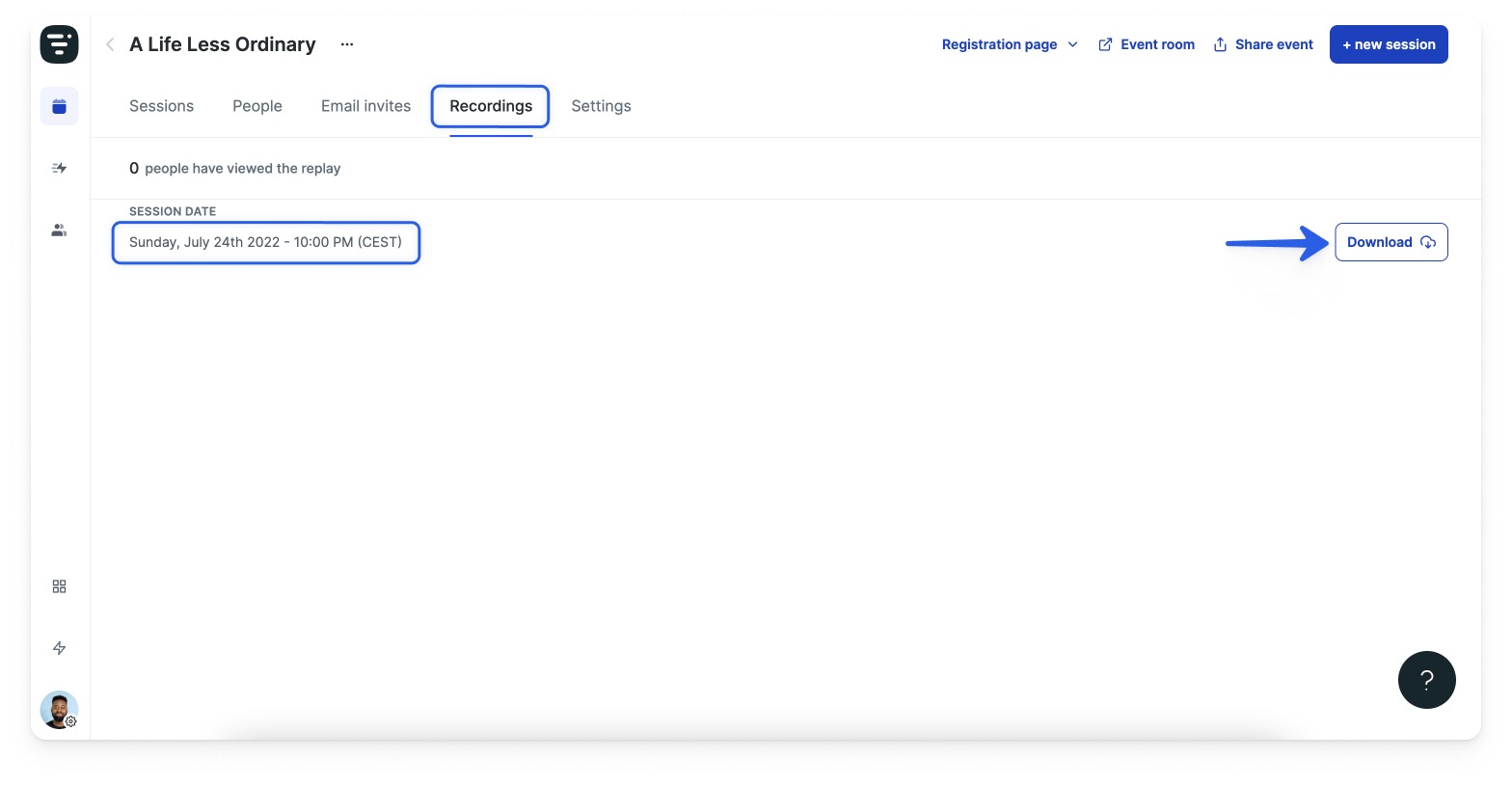
Task: Open the Settings tab
Action: pyautogui.click(x=601, y=106)
